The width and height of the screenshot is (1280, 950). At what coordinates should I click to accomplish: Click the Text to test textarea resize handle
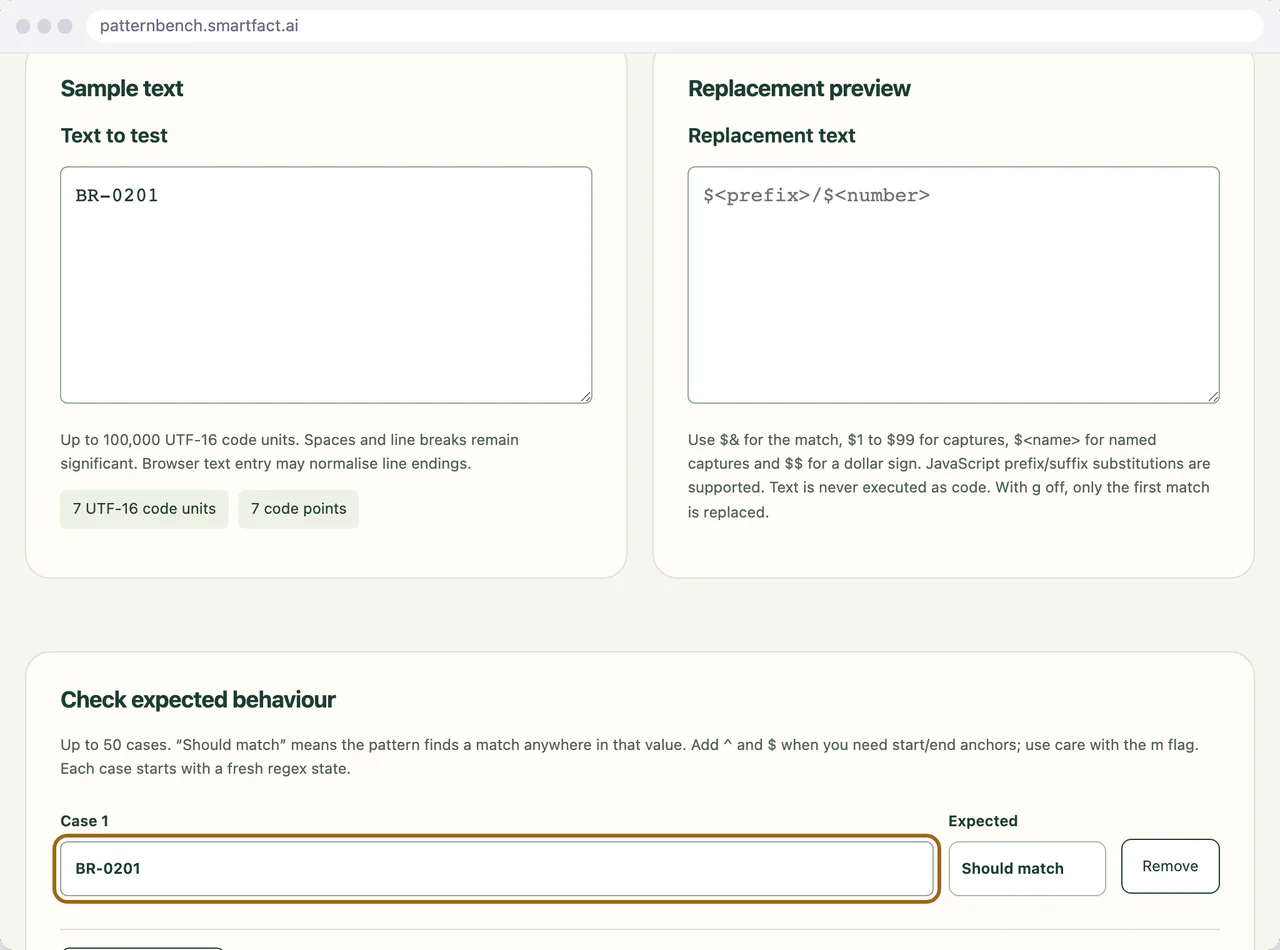[x=585, y=396]
